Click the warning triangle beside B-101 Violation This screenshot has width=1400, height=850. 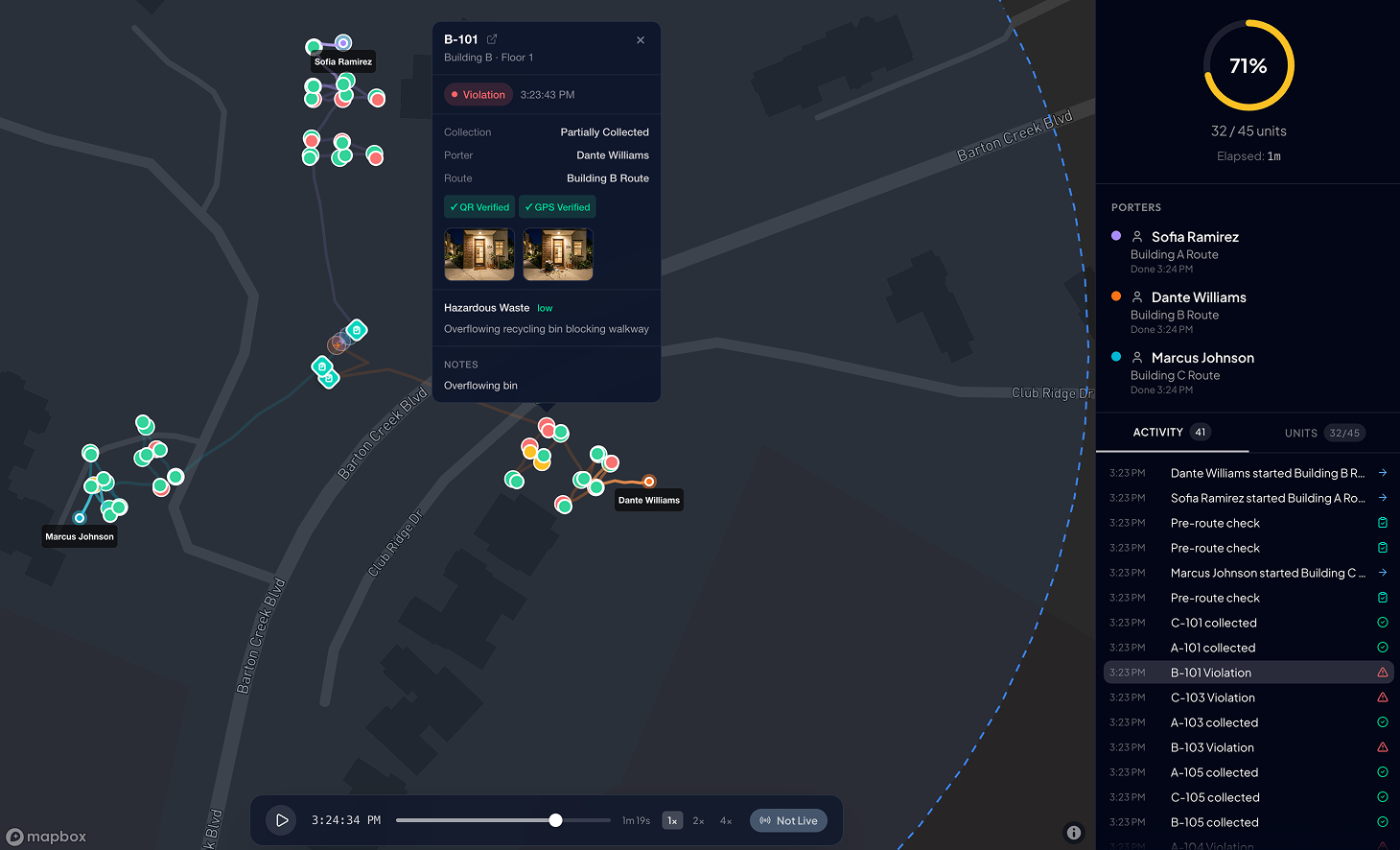point(1382,672)
